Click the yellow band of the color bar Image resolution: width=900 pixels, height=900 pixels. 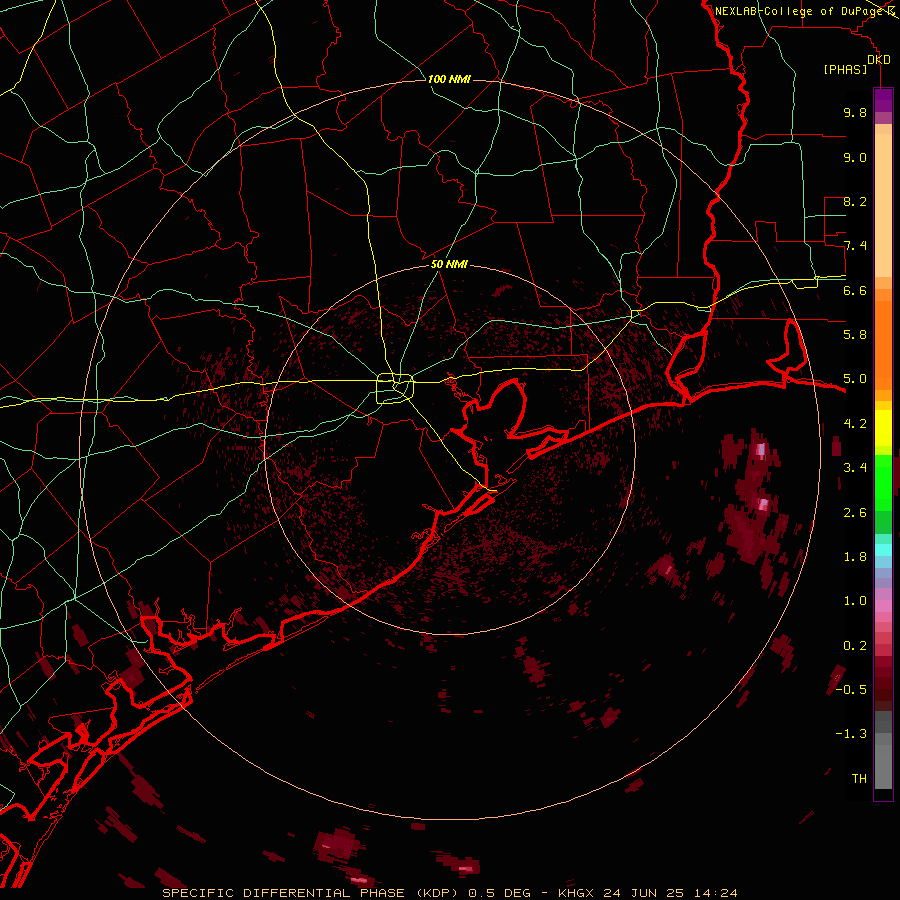pos(883,428)
